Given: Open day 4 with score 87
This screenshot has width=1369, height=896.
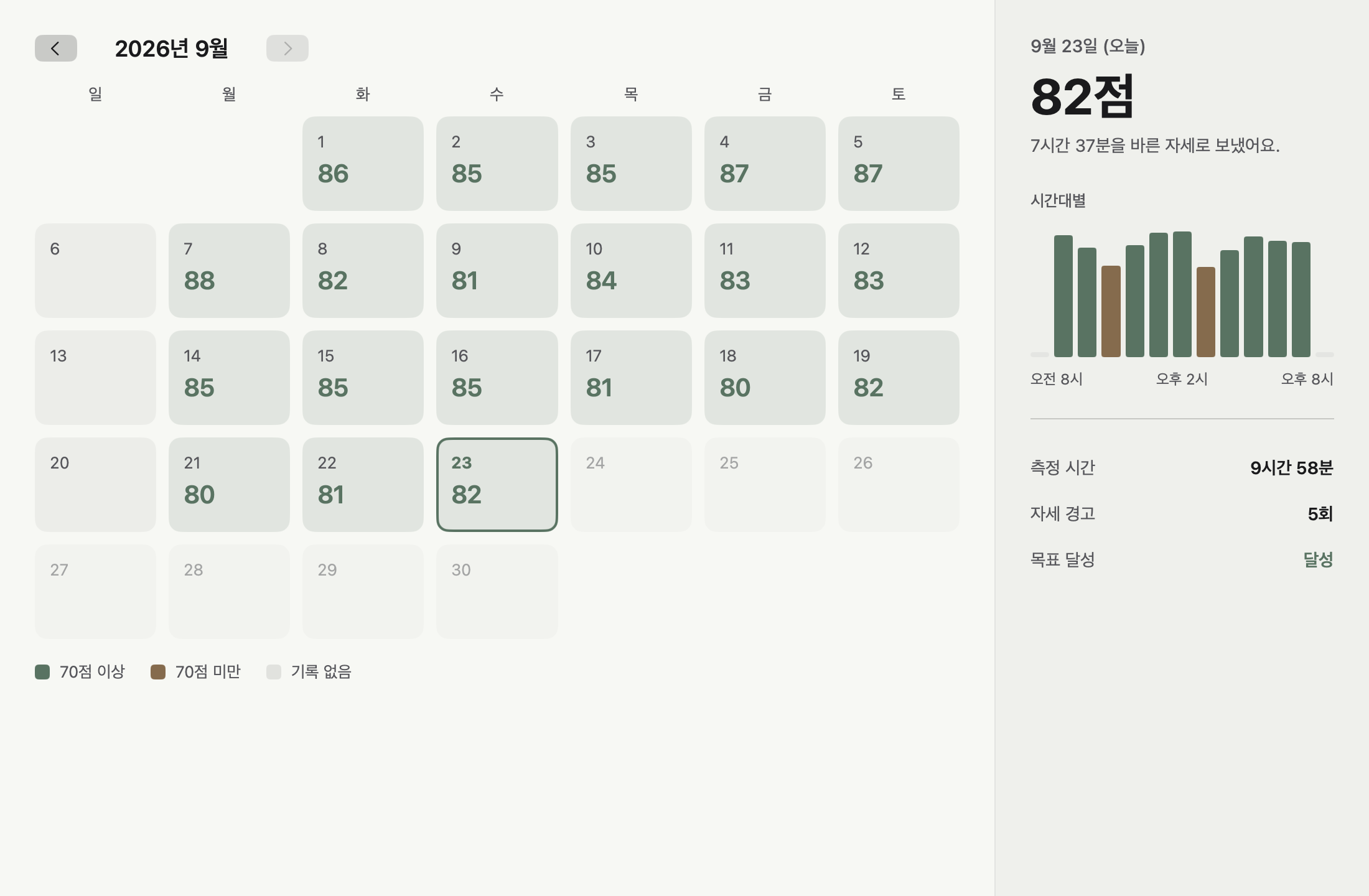Looking at the screenshot, I should (765, 164).
